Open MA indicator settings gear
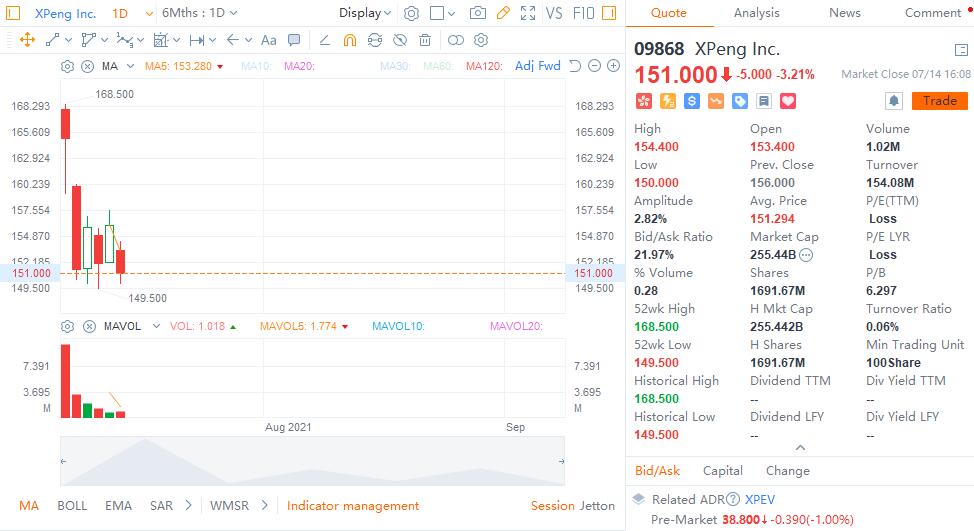974x531 pixels. (68, 66)
